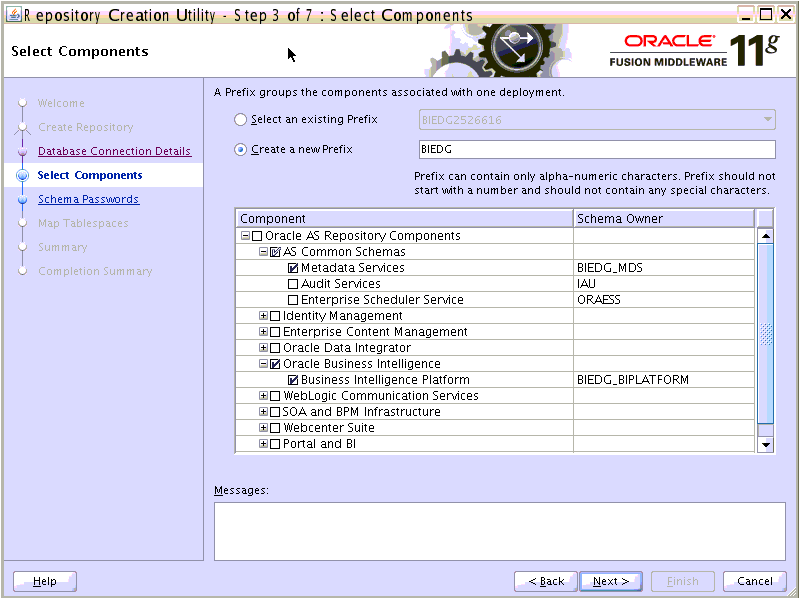Check the Portal and BI checkbox

click(x=275, y=444)
